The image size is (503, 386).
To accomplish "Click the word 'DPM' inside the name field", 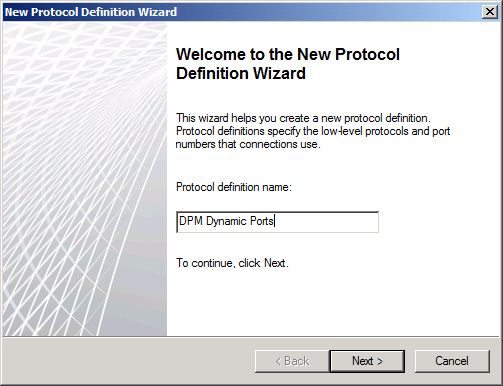I will click(191, 221).
